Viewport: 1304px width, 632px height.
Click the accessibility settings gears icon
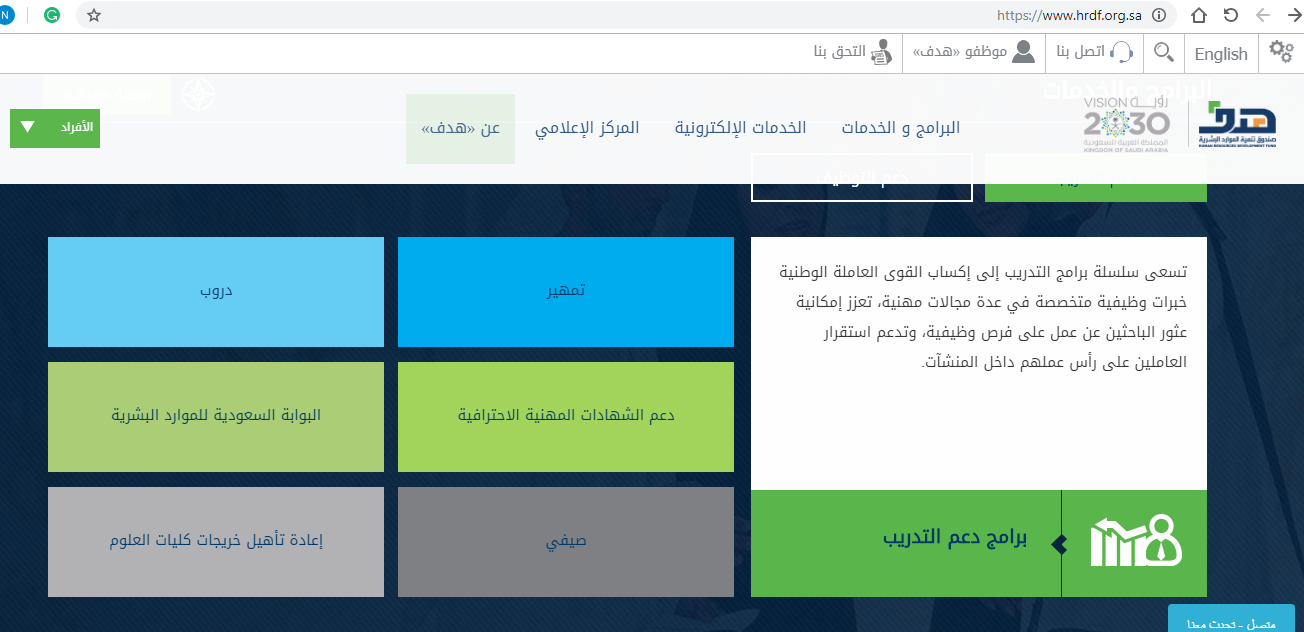click(1281, 52)
